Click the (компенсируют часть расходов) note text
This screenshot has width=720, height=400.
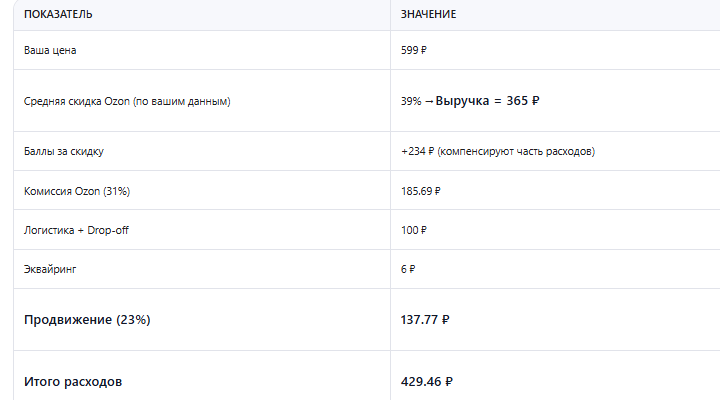516,151
